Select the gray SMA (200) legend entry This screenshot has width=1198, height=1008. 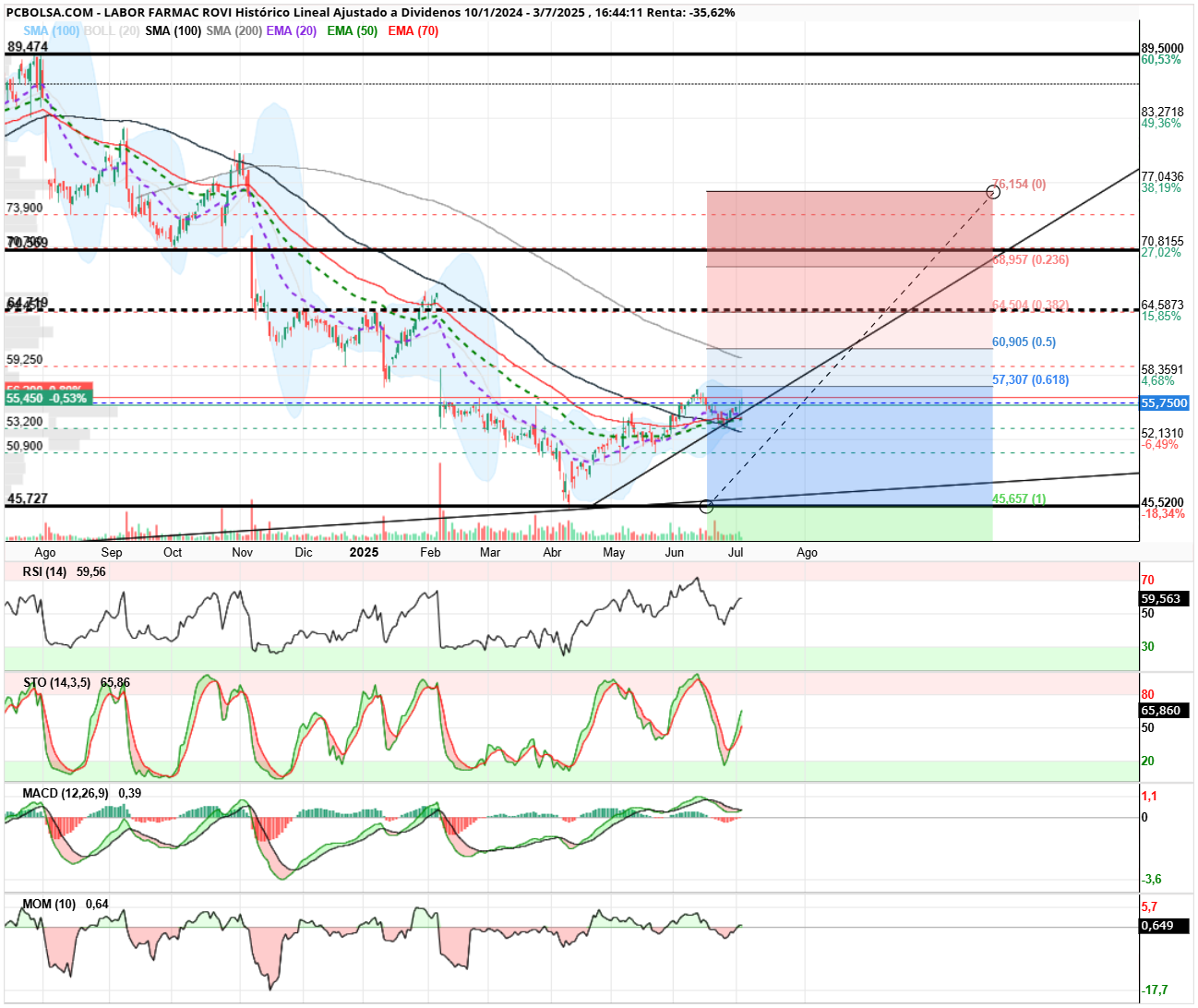tap(234, 30)
